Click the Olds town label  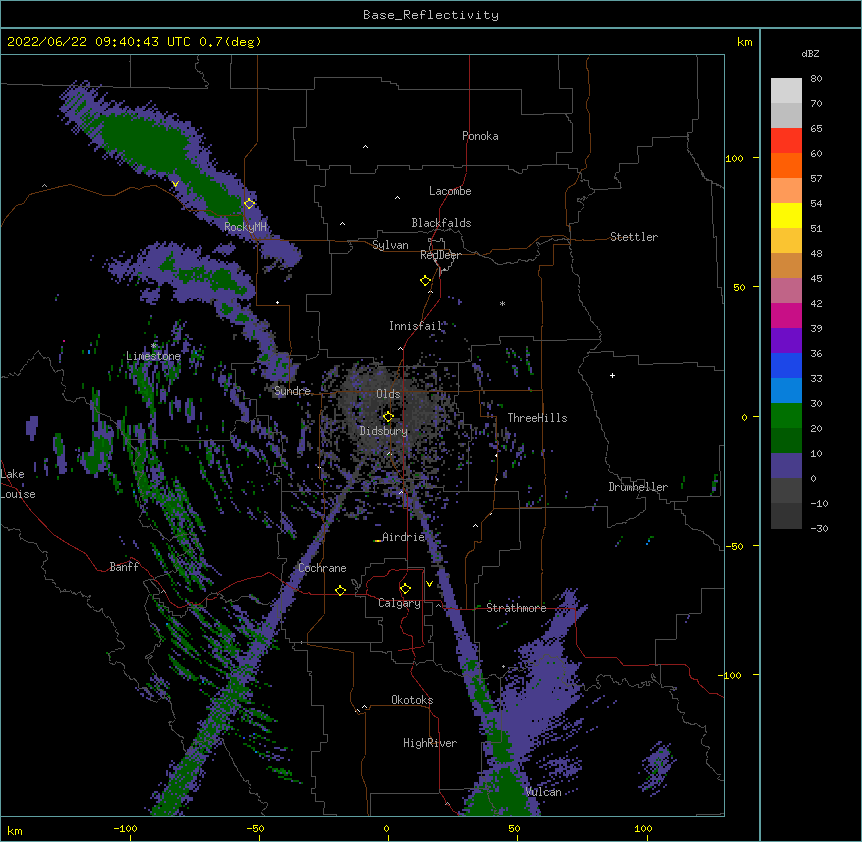pos(388,394)
